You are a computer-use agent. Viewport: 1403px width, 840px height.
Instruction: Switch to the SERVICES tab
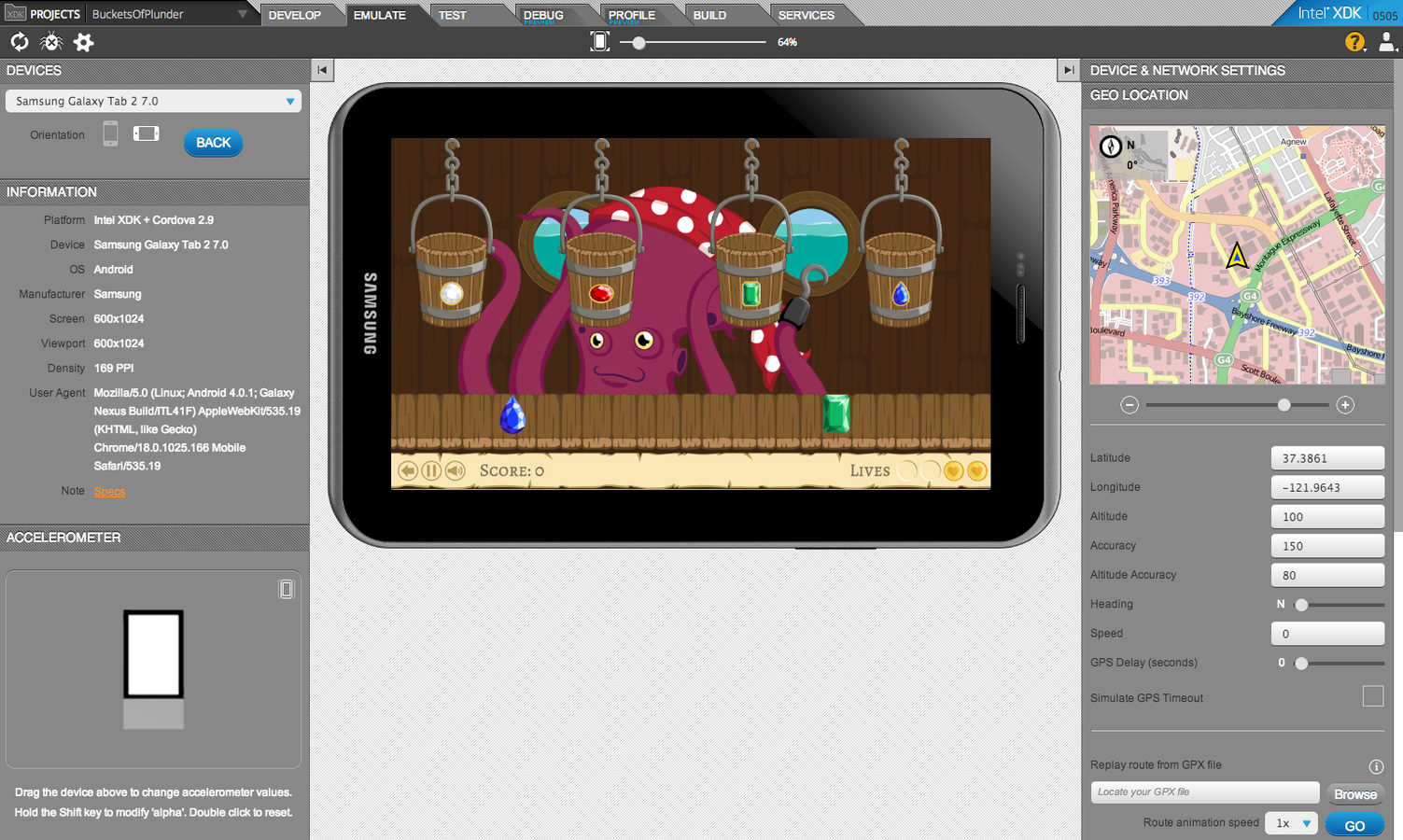807,15
